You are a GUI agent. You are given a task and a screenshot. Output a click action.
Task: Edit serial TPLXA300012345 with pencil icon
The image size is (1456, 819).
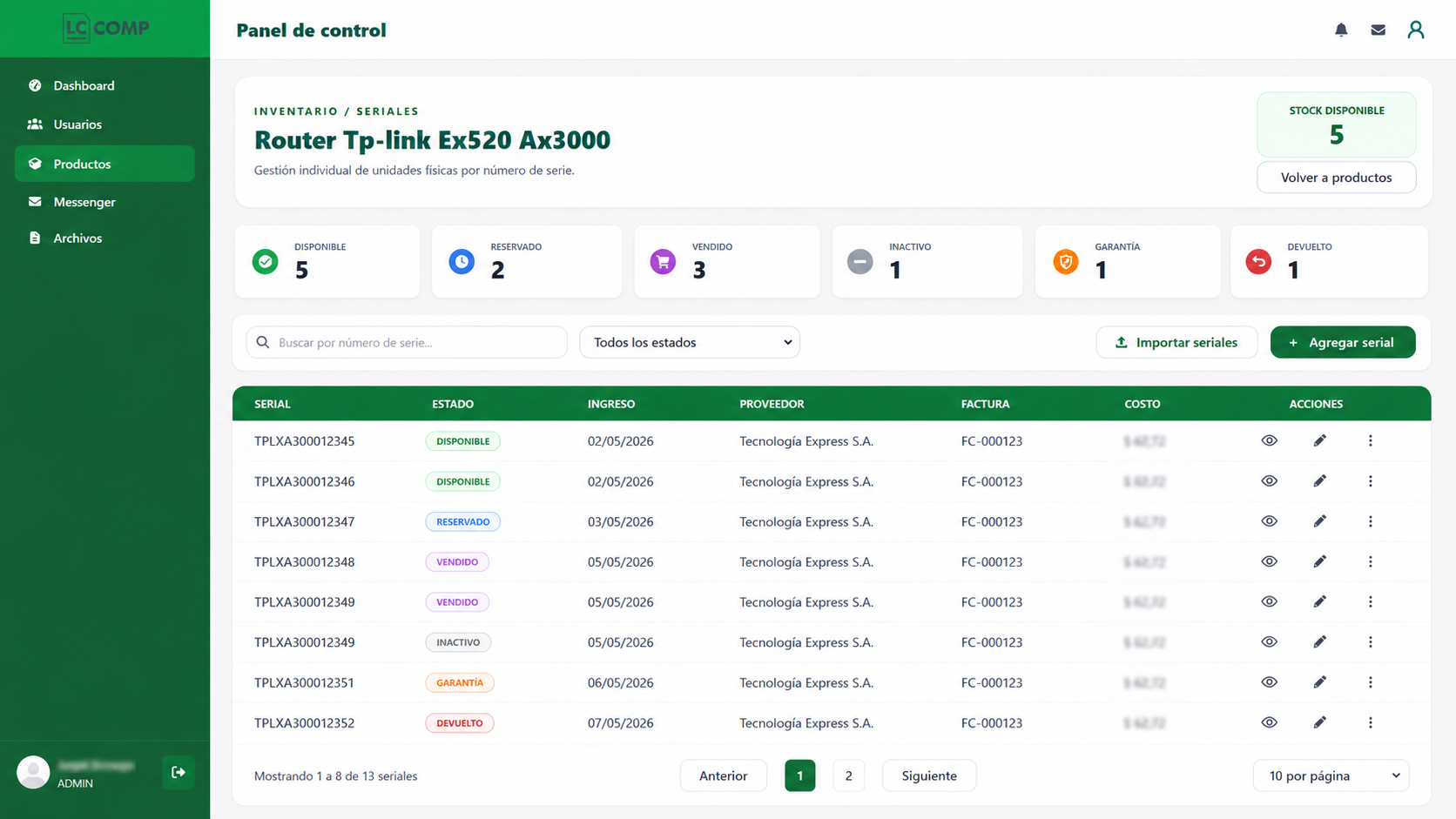(1320, 440)
